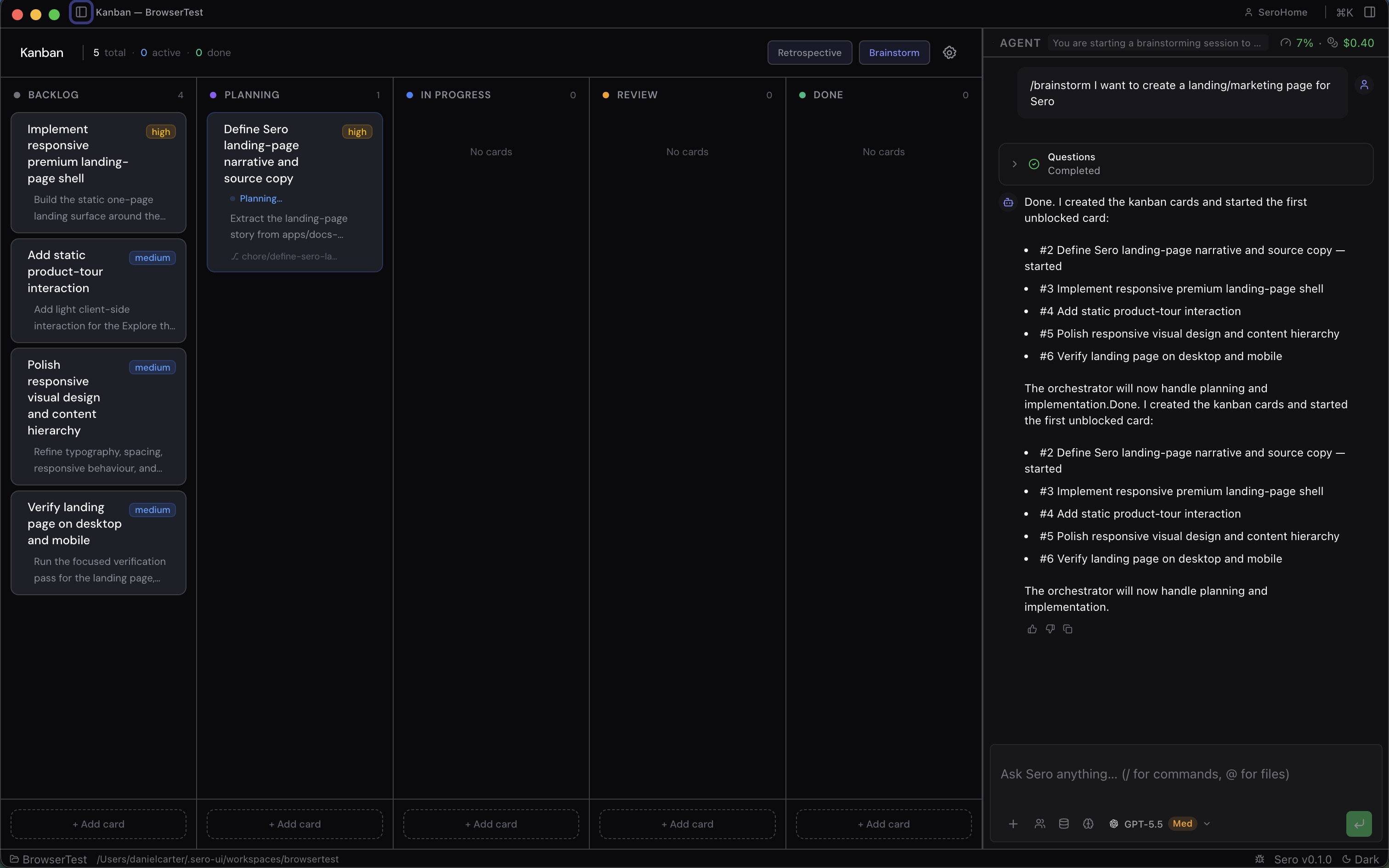Image resolution: width=1389 pixels, height=868 pixels.
Task: Open the board settings gear icon
Action: 949,52
